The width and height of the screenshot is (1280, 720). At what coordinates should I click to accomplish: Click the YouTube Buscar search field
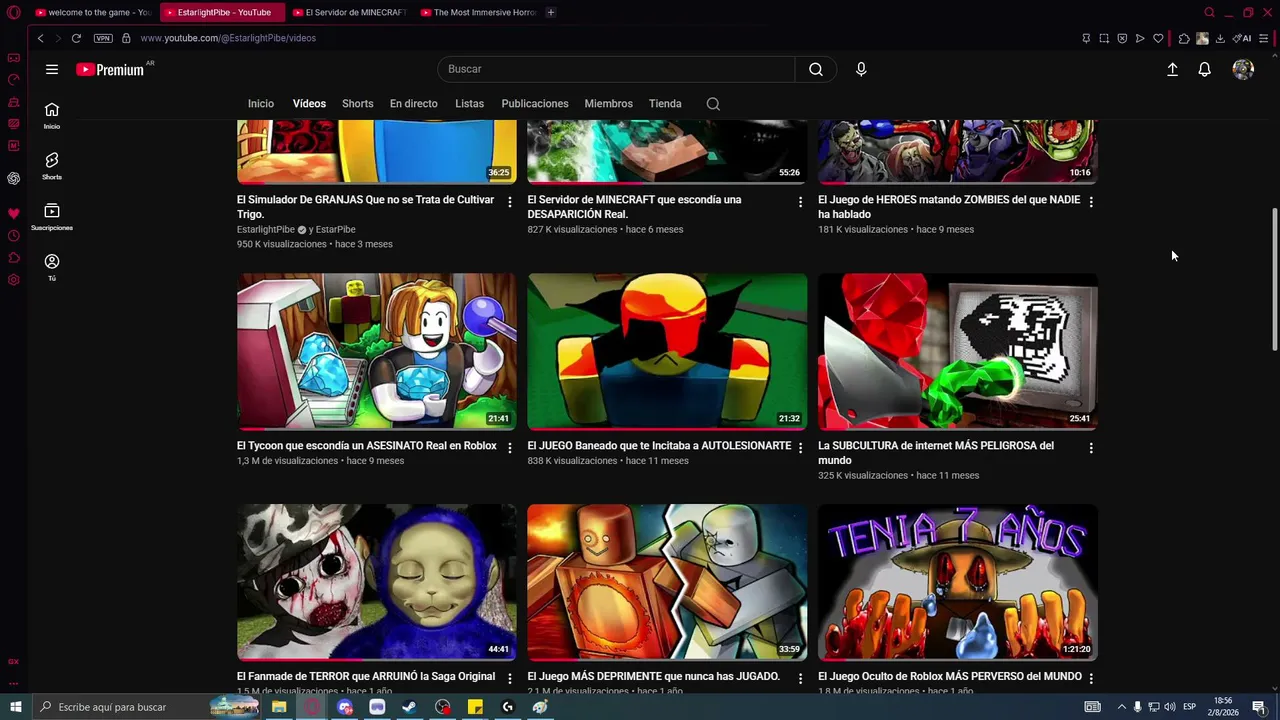(616, 69)
